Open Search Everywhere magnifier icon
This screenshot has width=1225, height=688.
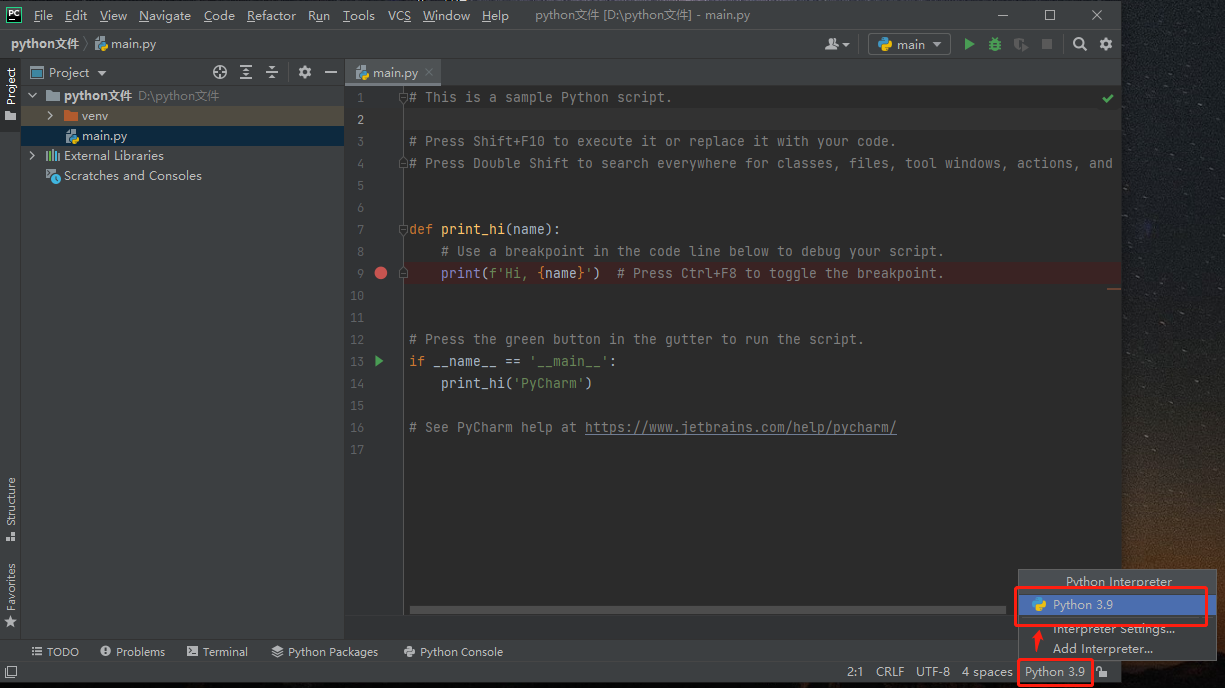[x=1080, y=44]
